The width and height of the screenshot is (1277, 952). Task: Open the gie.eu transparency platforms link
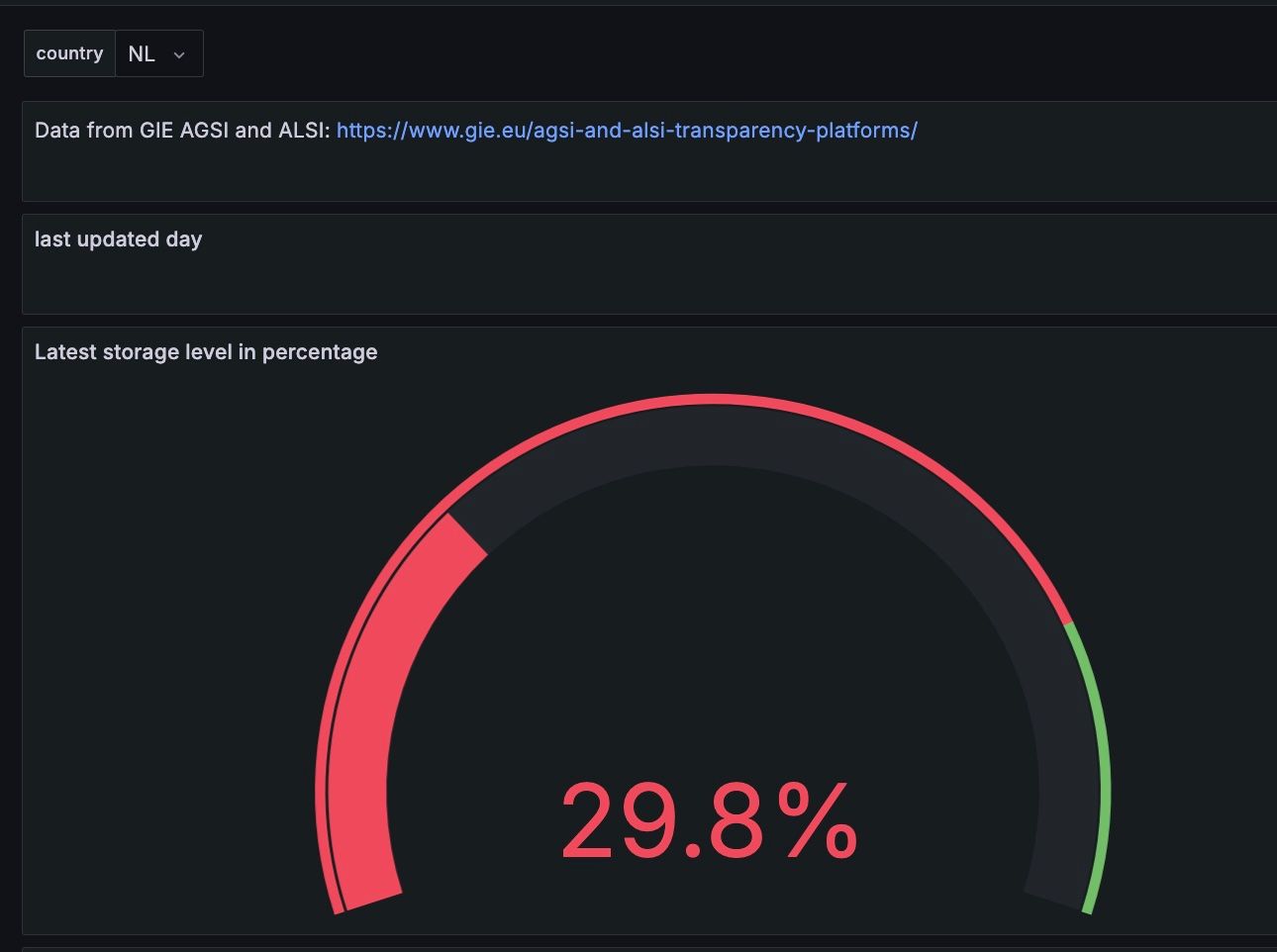[627, 130]
